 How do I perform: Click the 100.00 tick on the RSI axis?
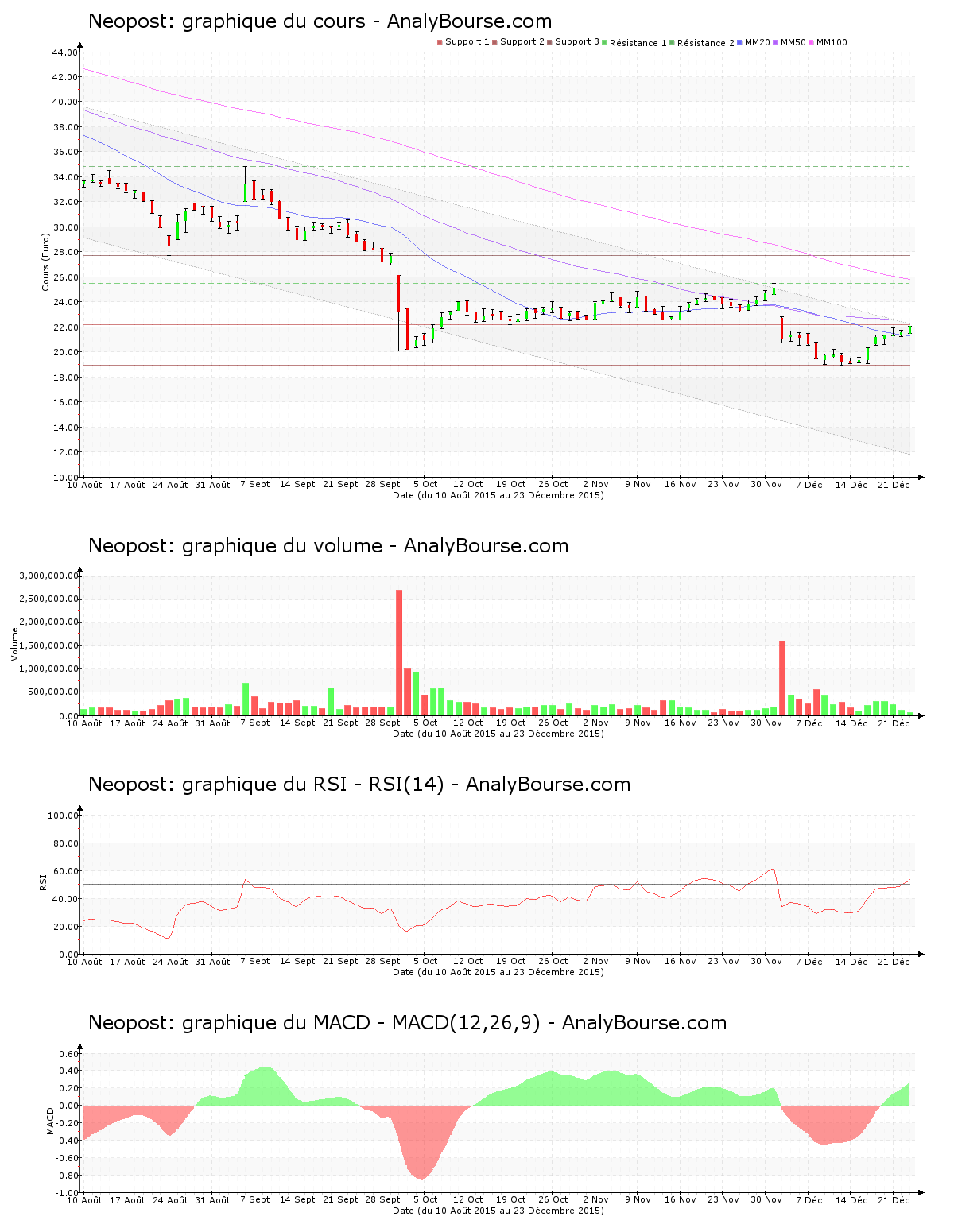(x=63, y=816)
